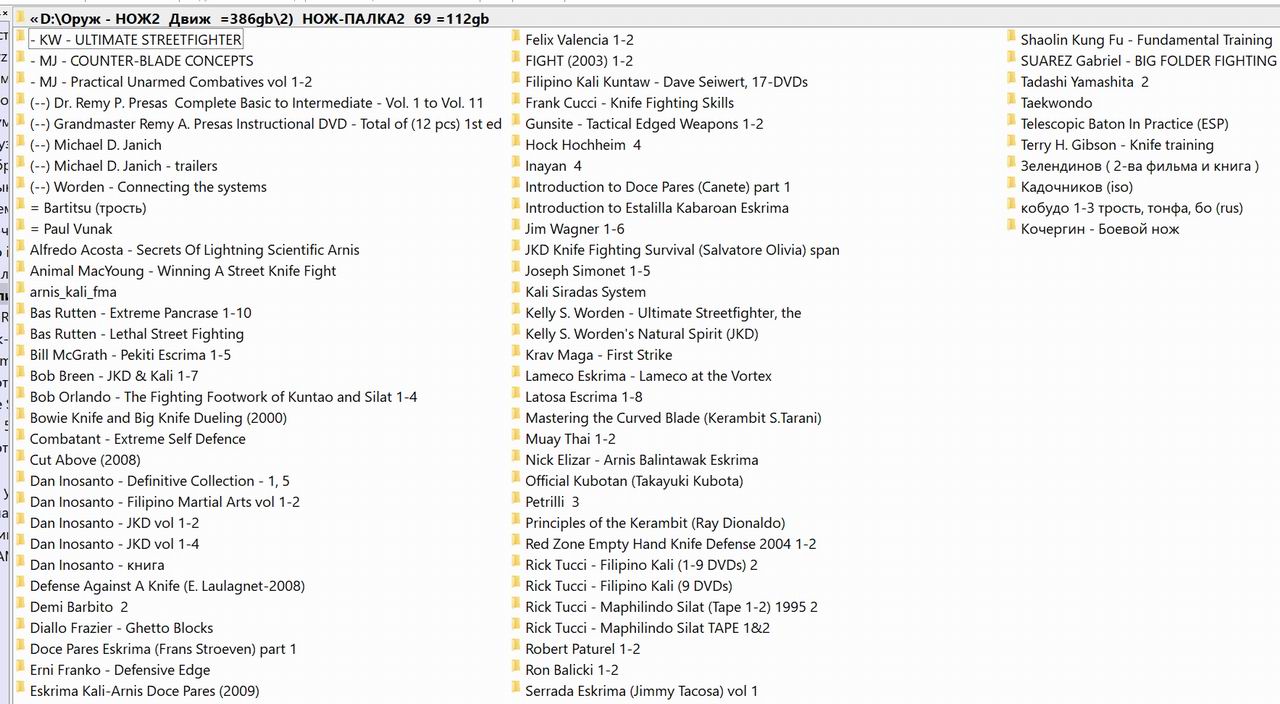
Task: Click folder icon next to Felix Valencia 1-2
Action: tap(515, 39)
